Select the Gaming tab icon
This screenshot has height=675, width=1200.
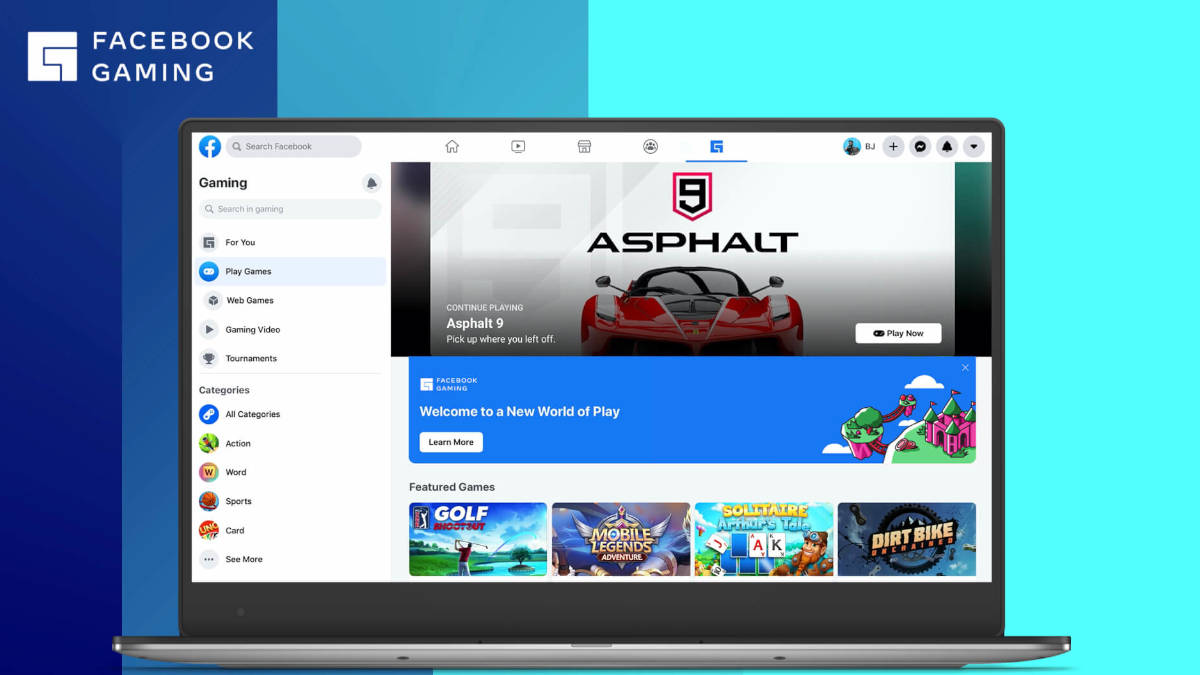click(716, 146)
